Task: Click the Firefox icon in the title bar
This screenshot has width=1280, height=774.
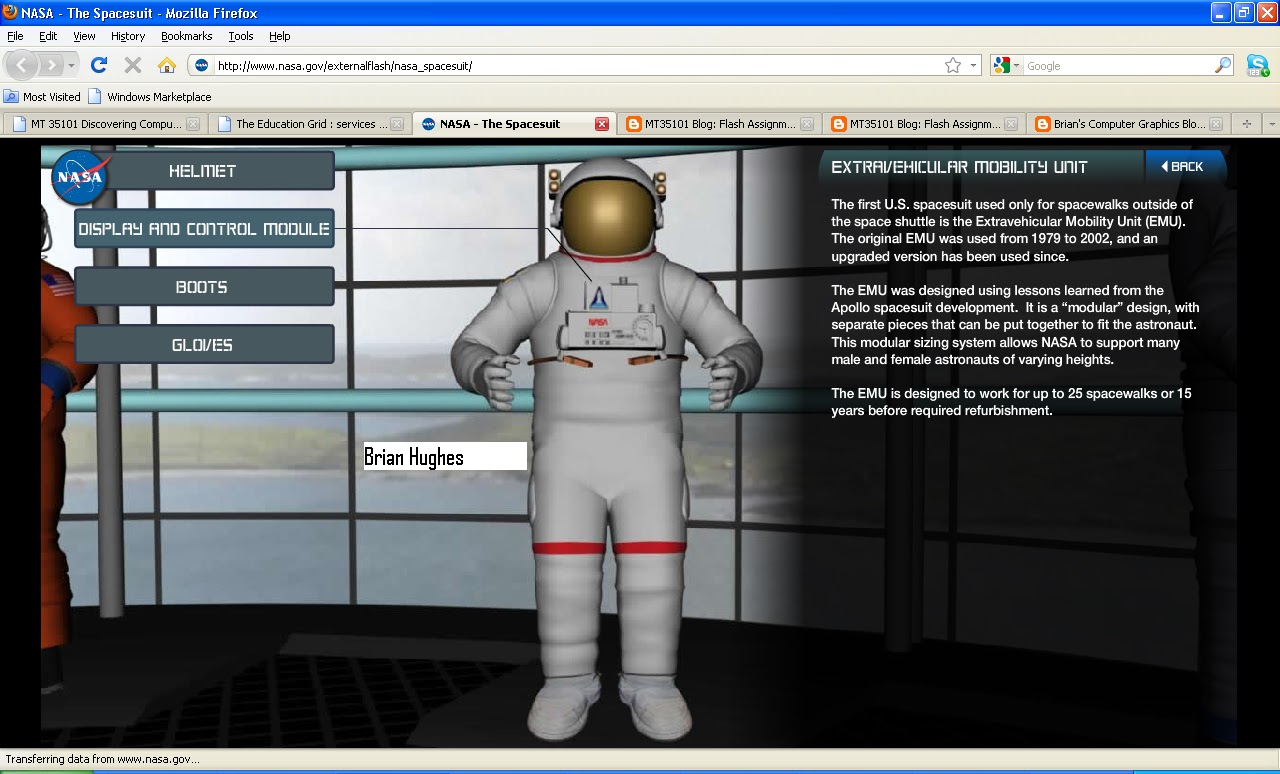Action: tap(10, 13)
